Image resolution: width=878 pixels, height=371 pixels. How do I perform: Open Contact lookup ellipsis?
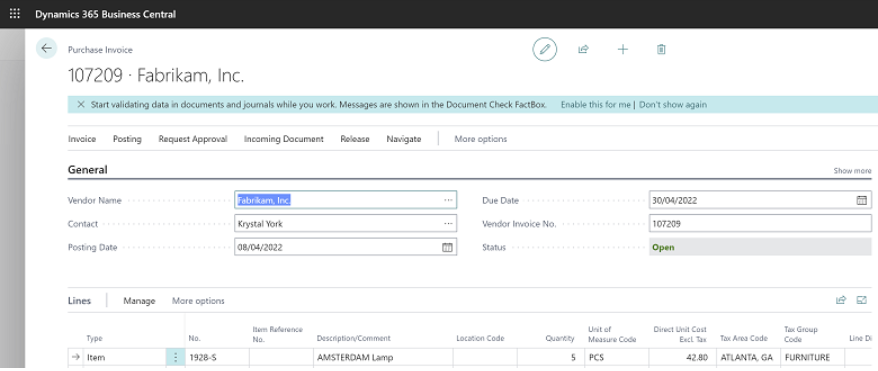[448, 224]
